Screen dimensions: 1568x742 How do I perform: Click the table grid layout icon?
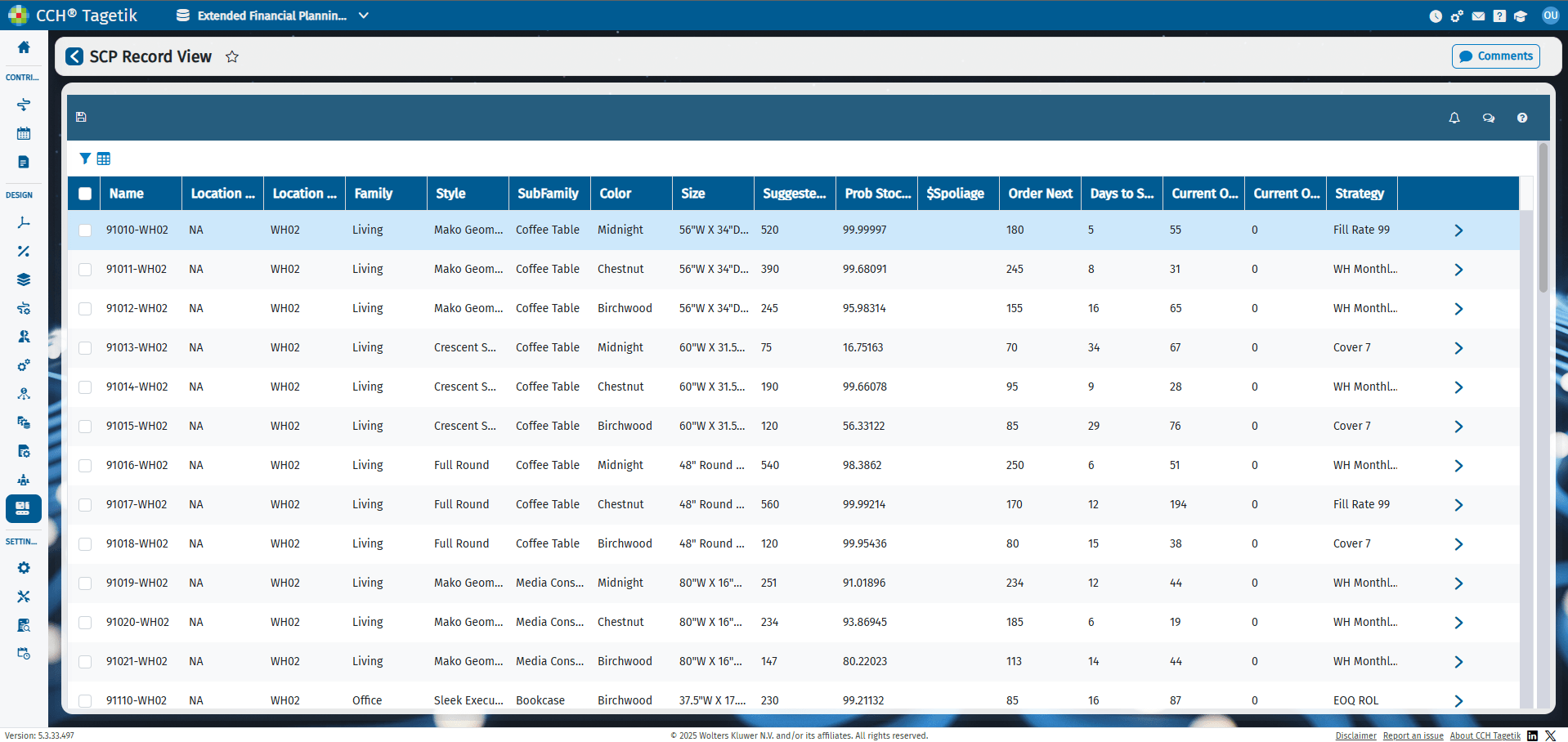click(x=104, y=159)
